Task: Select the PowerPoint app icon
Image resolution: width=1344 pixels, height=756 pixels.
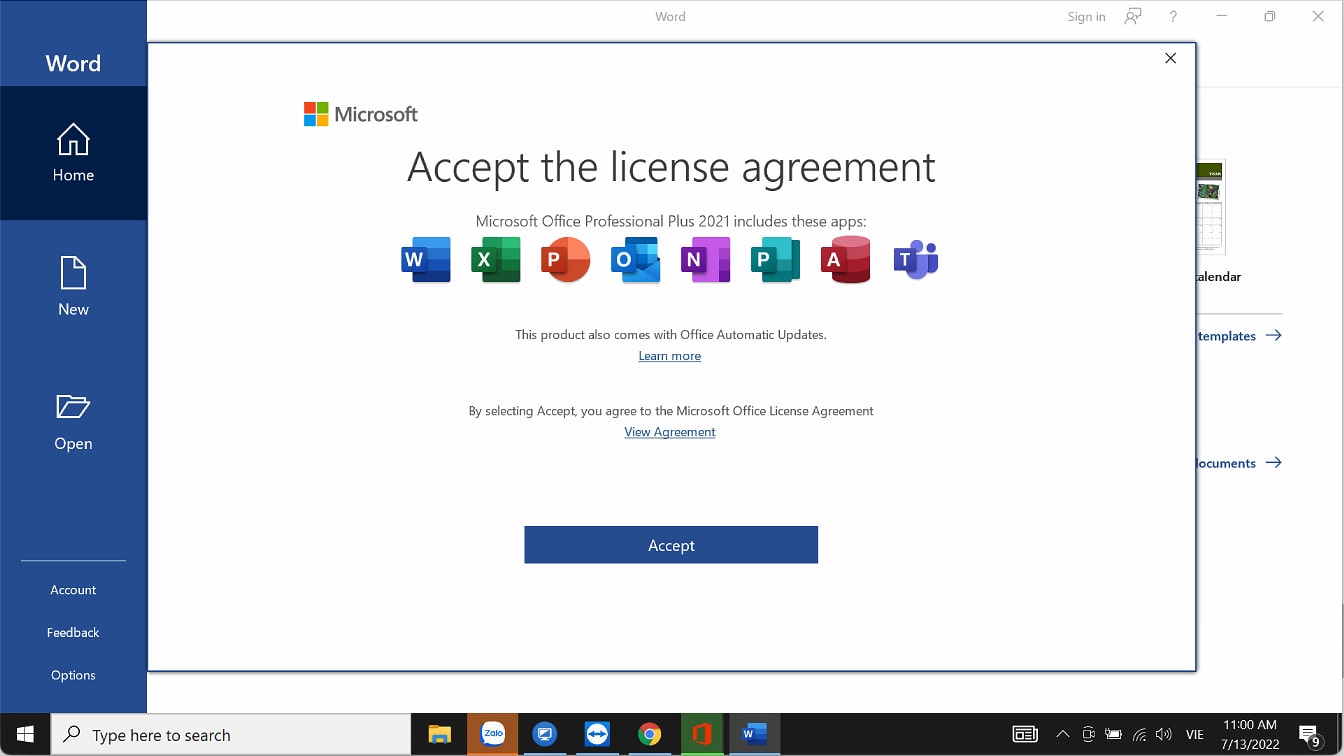Action: pos(565,259)
